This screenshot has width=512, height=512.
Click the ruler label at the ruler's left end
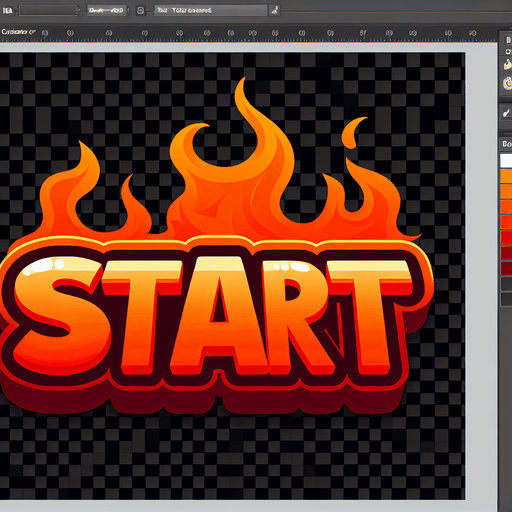pos(18,32)
